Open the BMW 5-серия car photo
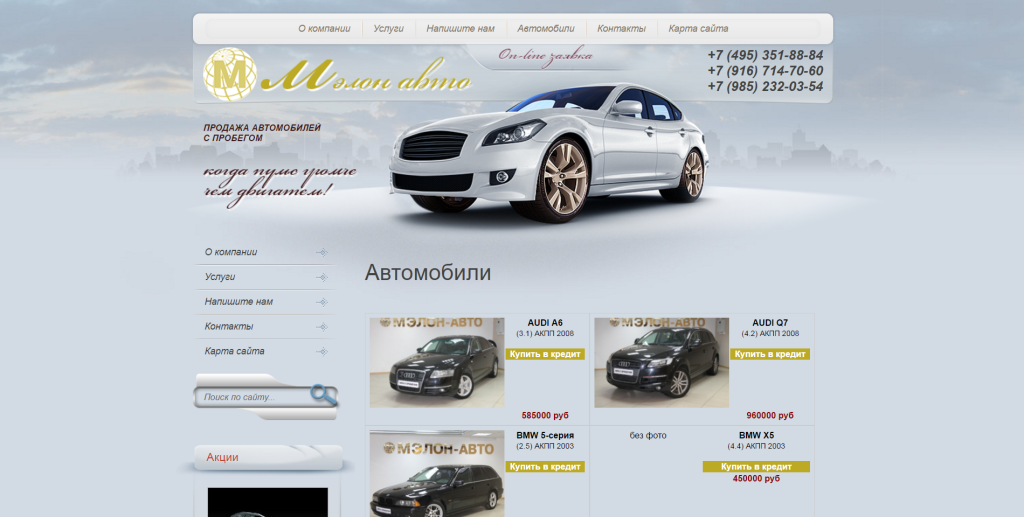Image resolution: width=1024 pixels, height=517 pixels. pyautogui.click(x=437, y=473)
